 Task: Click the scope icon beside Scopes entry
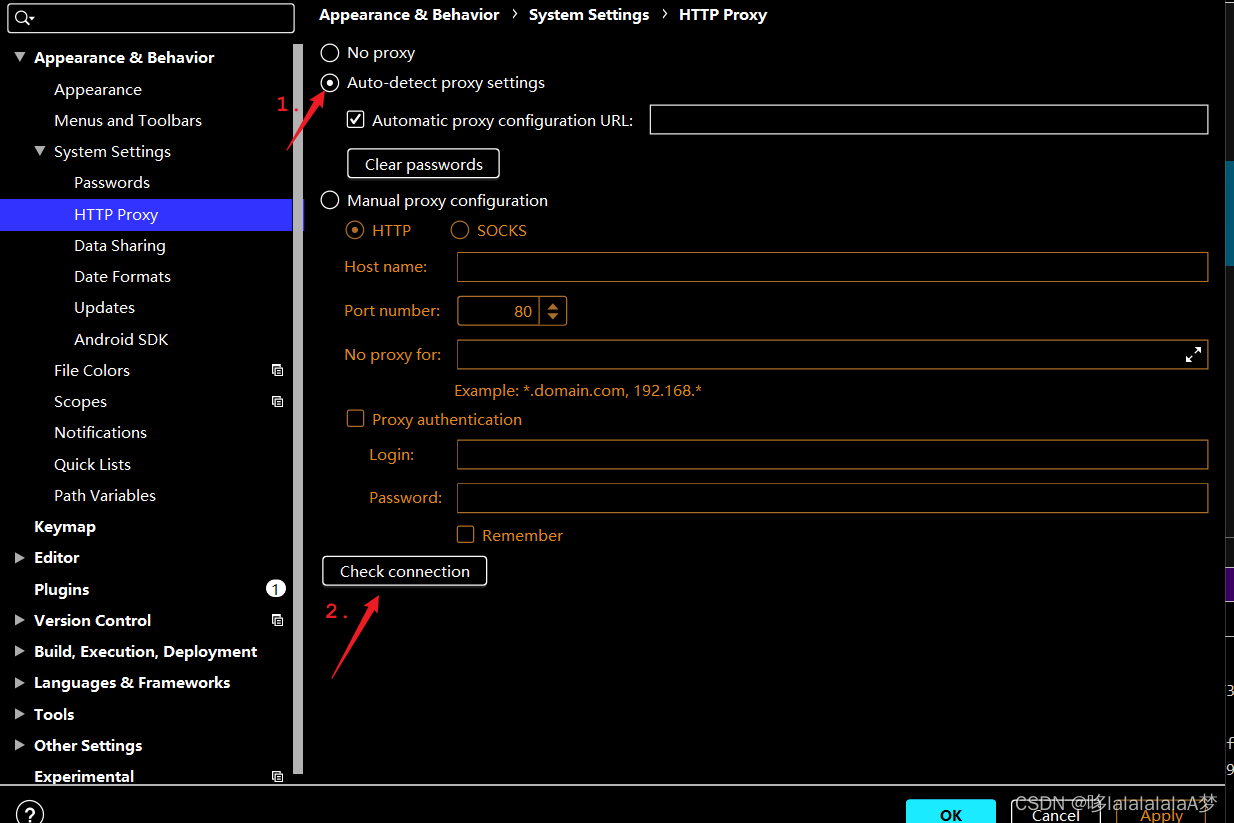pyautogui.click(x=277, y=401)
